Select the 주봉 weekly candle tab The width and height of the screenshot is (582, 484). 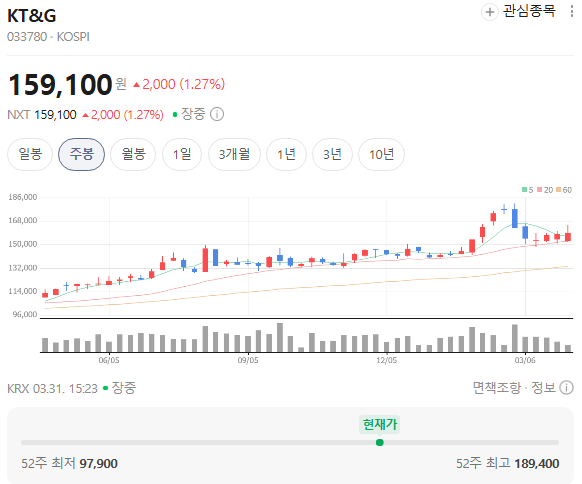point(81,154)
